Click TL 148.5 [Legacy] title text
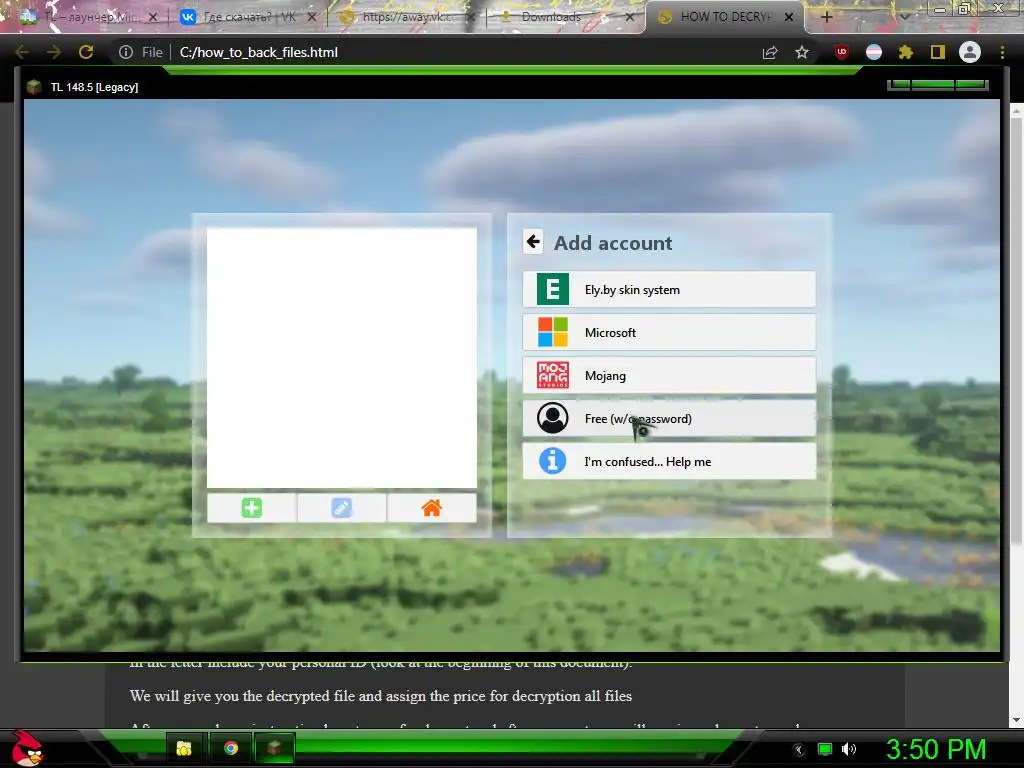The image size is (1024, 768). pos(95,87)
